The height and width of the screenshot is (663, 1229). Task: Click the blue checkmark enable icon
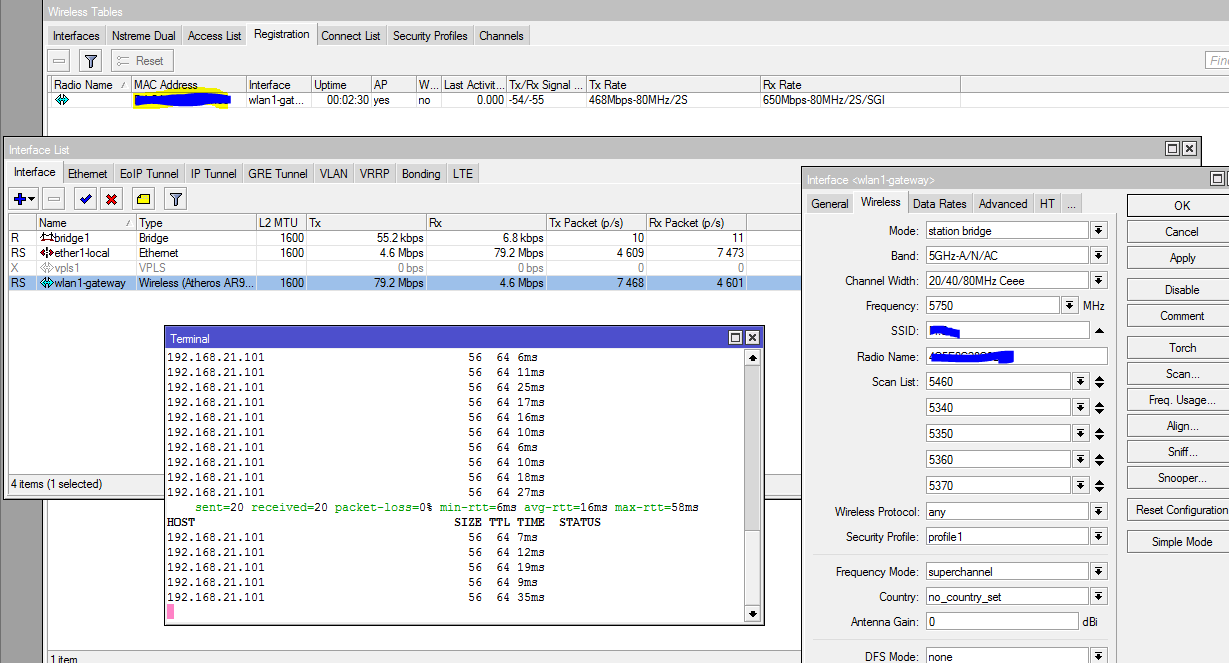(x=87, y=199)
